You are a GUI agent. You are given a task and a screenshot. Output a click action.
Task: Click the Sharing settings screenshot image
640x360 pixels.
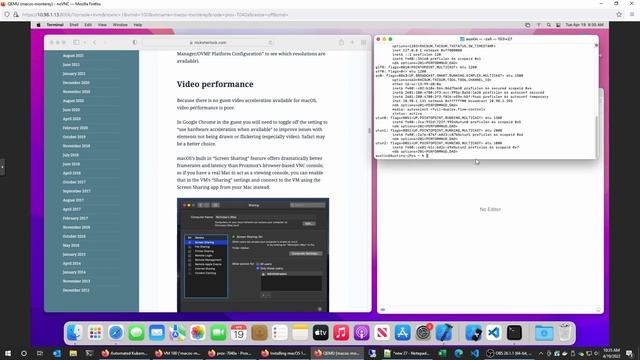(x=253, y=255)
